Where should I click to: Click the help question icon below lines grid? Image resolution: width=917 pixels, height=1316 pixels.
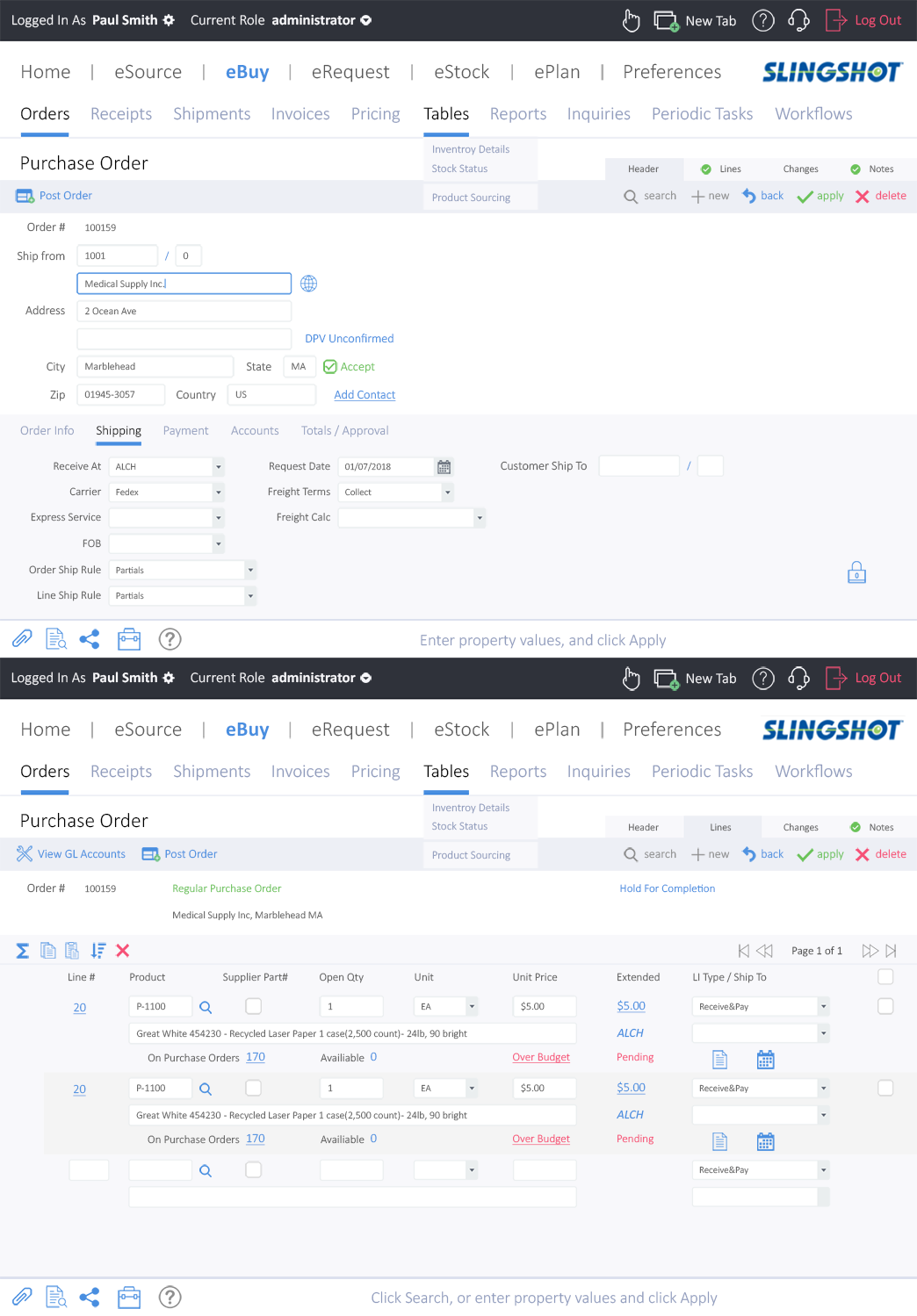pos(170,1297)
